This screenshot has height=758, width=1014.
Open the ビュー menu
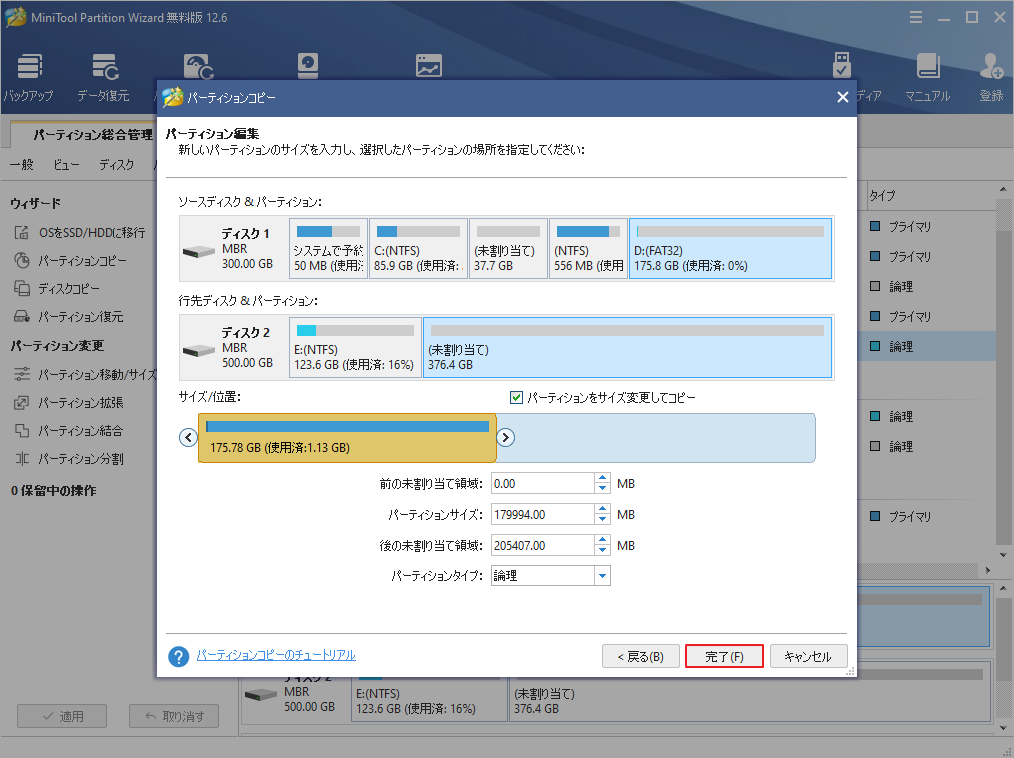pyautogui.click(x=66, y=165)
